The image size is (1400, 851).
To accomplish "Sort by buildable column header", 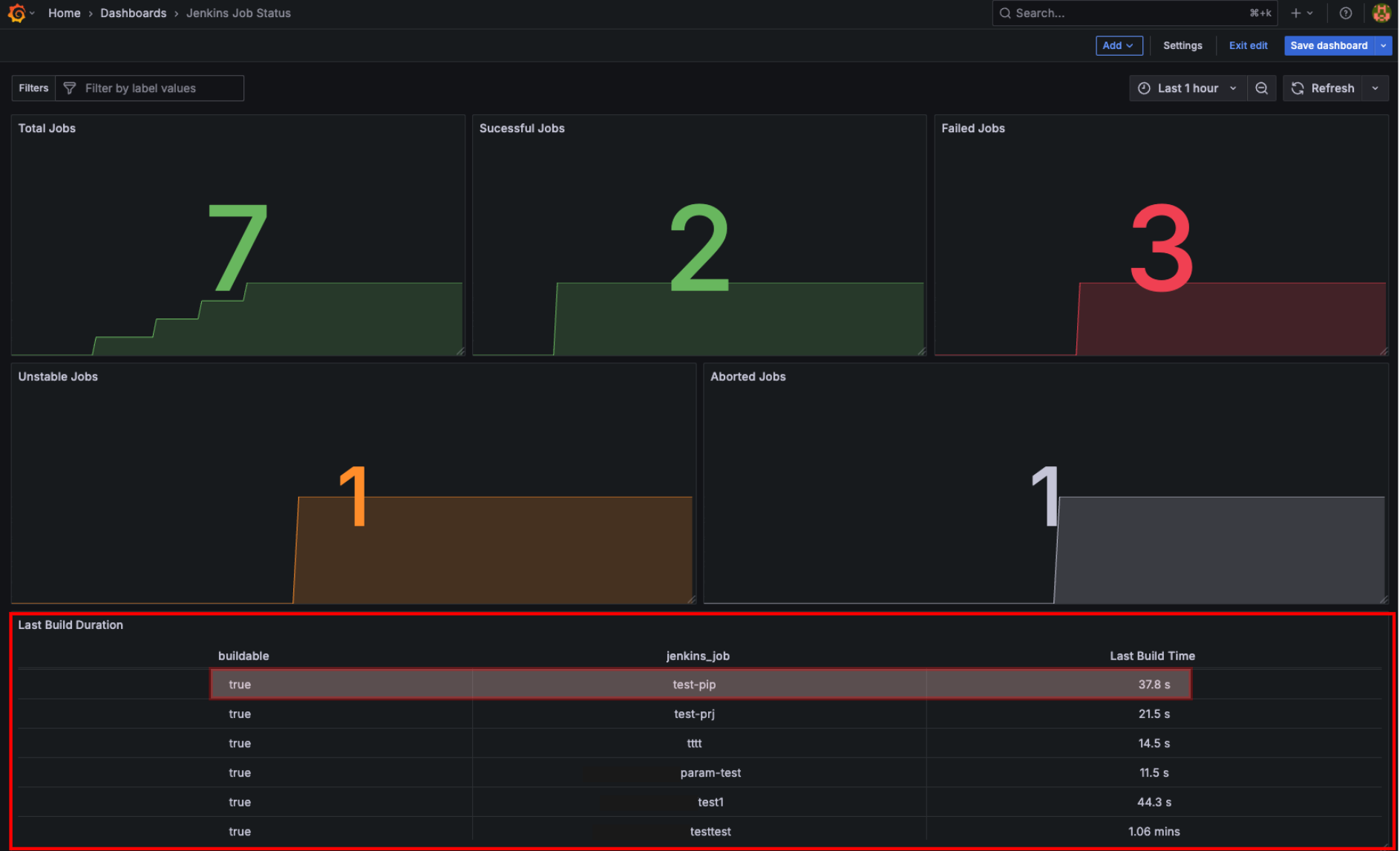I will pos(243,656).
